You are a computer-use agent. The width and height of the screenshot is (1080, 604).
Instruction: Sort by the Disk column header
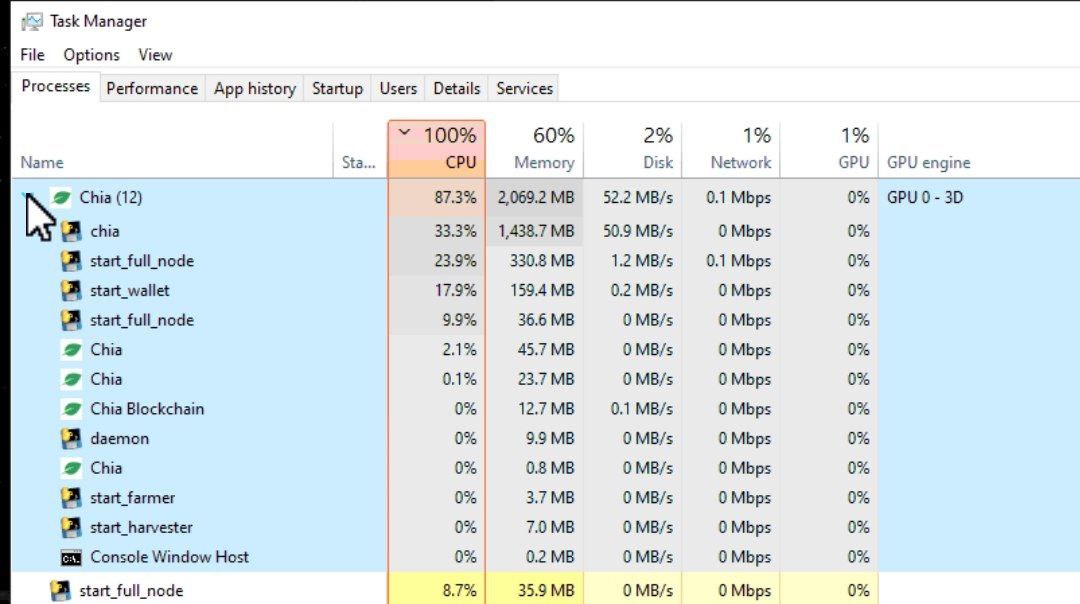[x=632, y=150]
